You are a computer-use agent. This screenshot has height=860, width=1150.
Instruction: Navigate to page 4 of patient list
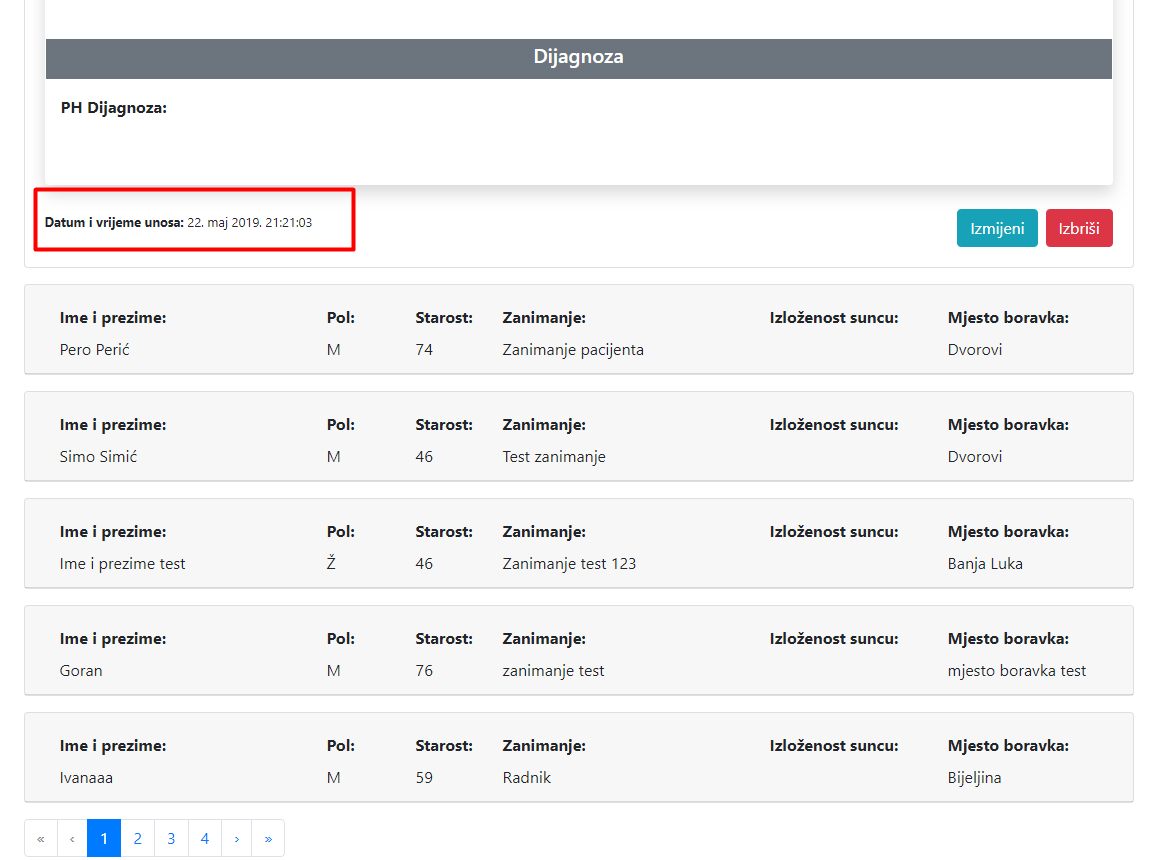pyautogui.click(x=205, y=839)
